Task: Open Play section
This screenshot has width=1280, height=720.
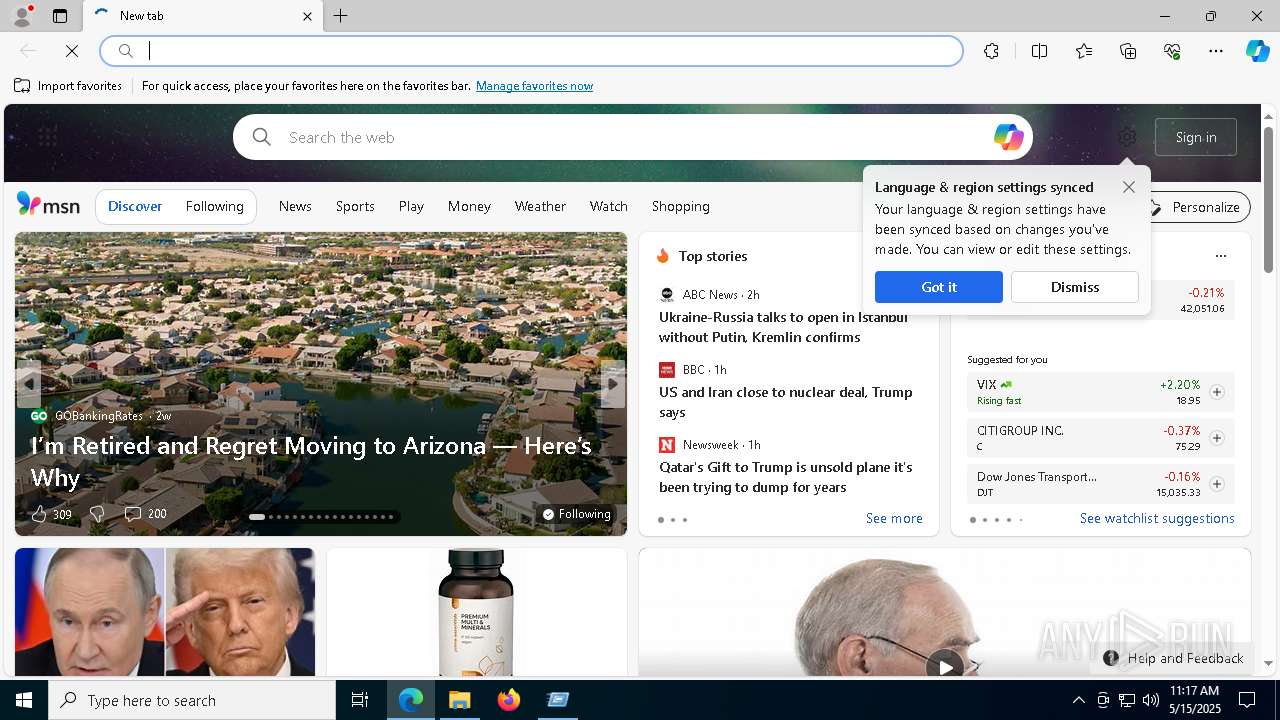Action: click(411, 206)
